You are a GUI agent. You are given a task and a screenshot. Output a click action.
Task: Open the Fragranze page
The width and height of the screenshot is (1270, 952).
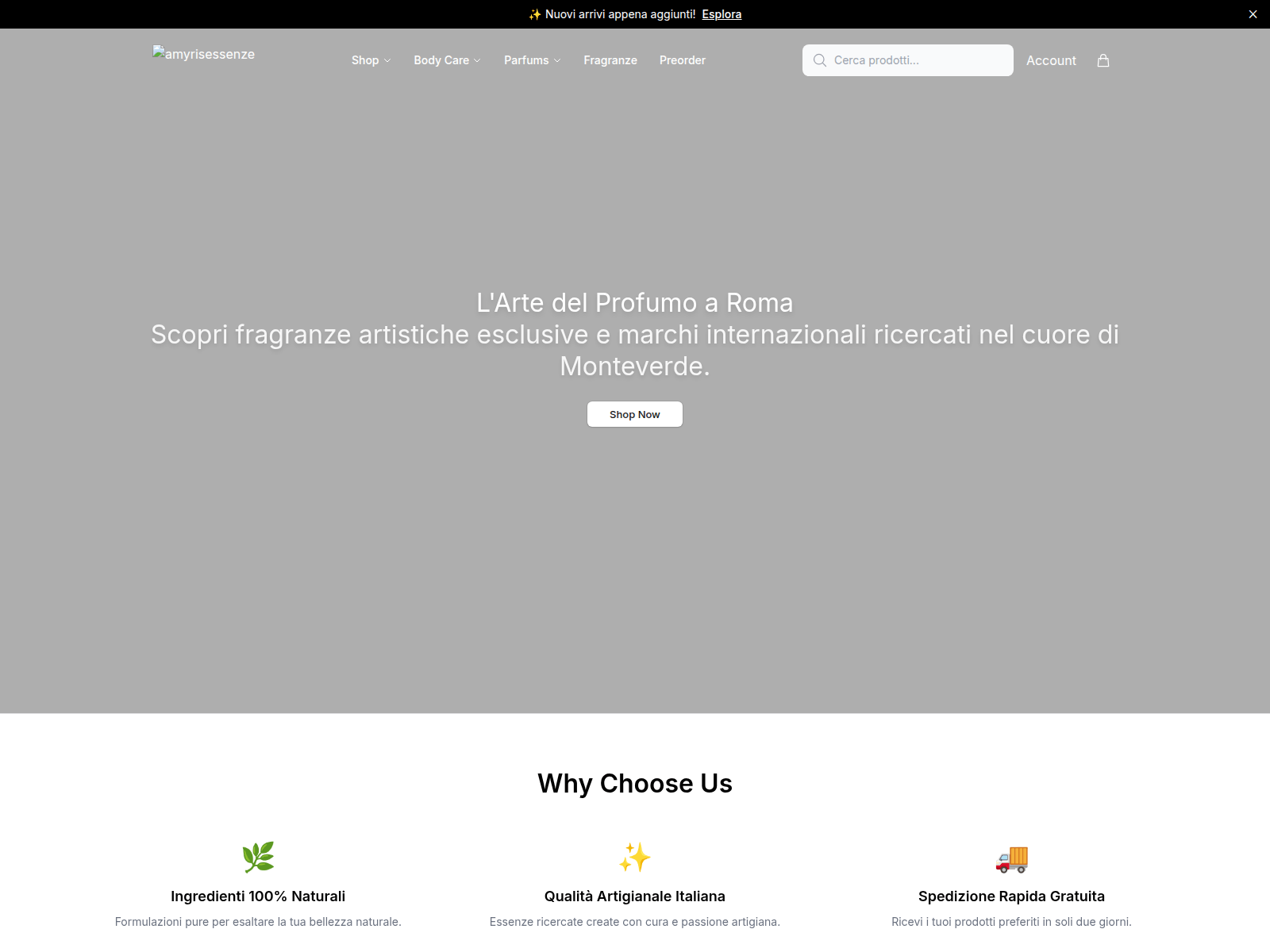[610, 60]
